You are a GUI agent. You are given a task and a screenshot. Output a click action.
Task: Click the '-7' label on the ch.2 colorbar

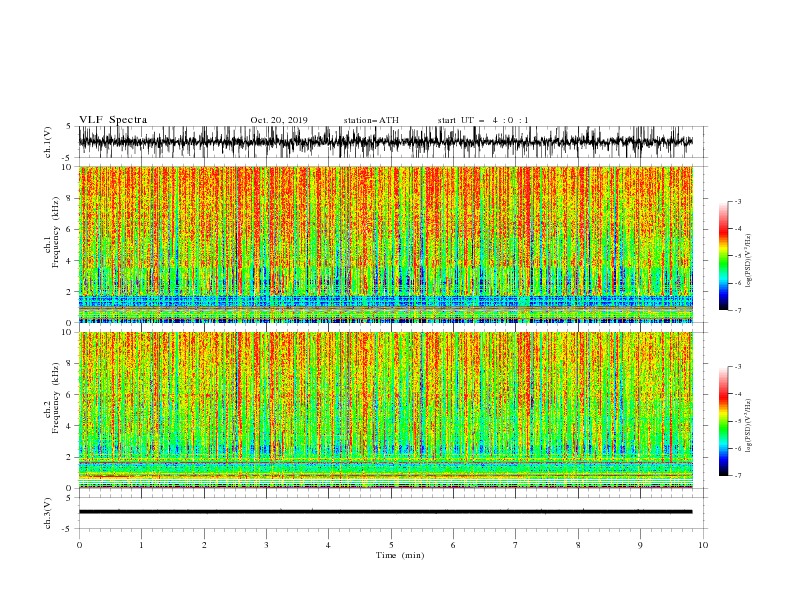(737, 476)
